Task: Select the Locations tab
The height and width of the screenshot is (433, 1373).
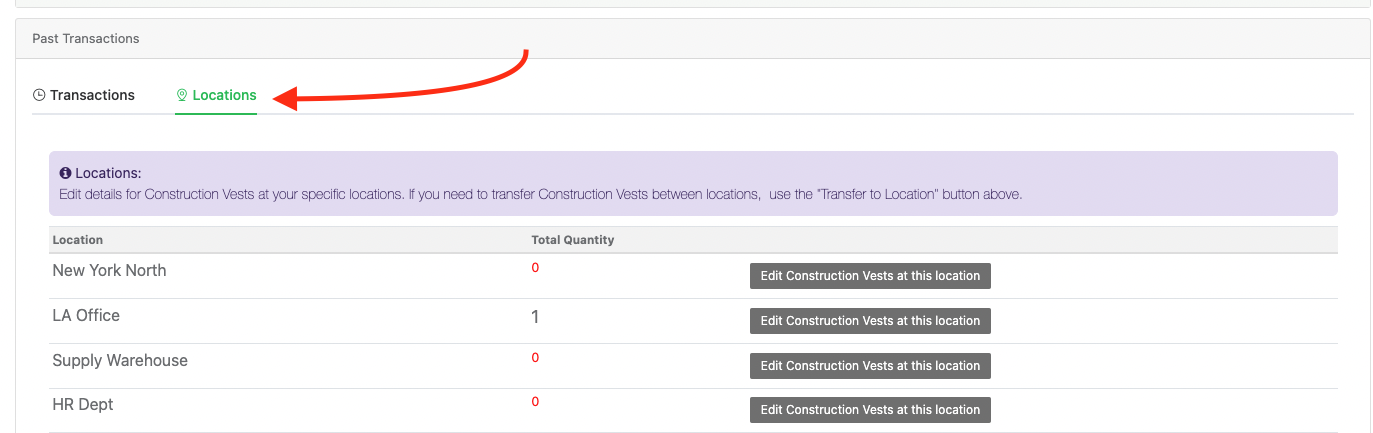Action: (224, 96)
